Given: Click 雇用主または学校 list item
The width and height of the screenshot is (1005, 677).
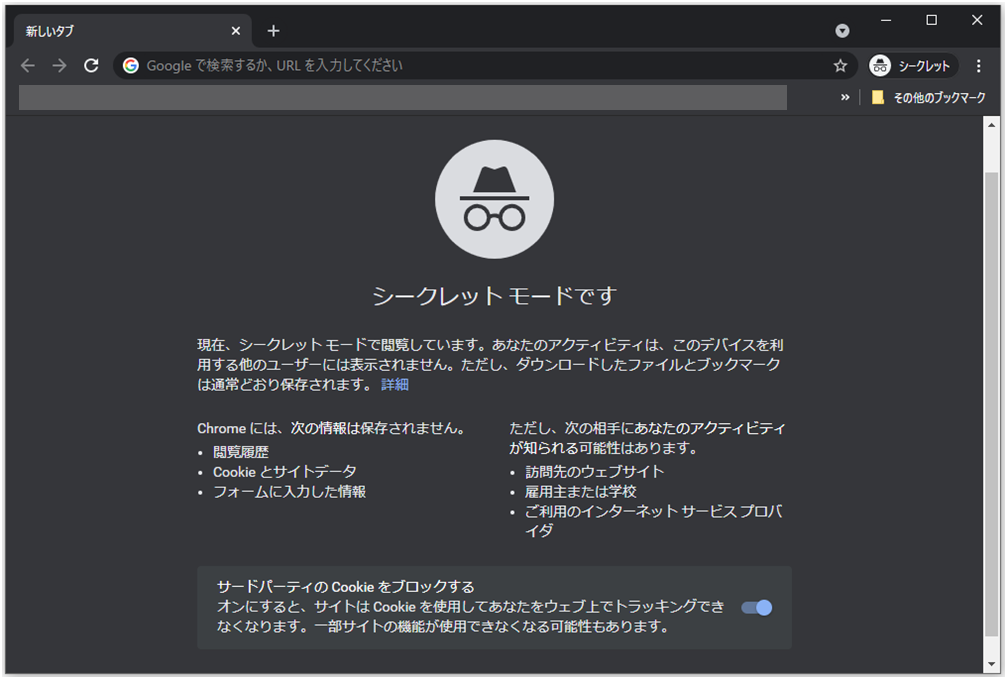Looking at the screenshot, I should [581, 492].
